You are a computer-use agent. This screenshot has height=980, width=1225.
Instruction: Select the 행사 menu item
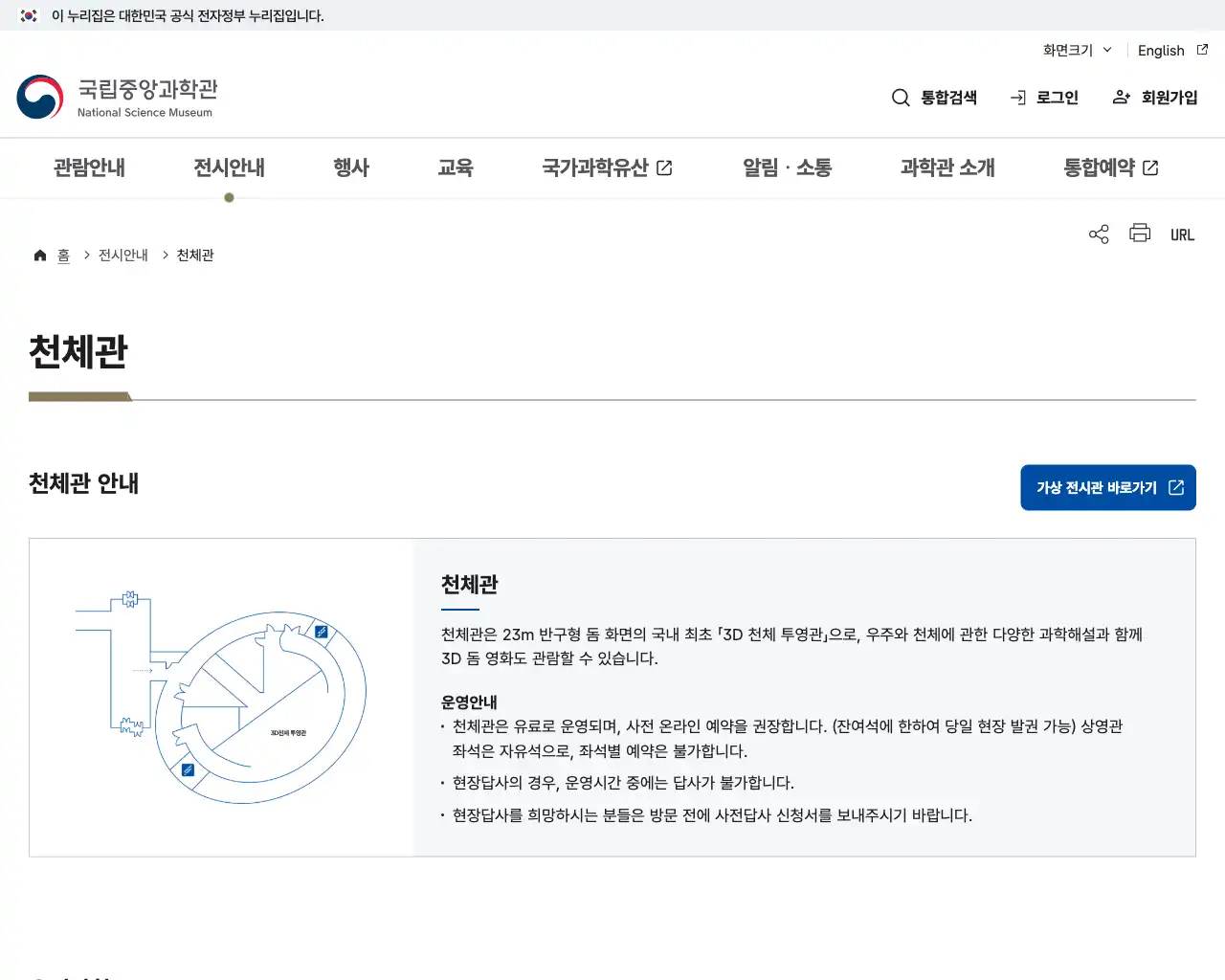pyautogui.click(x=350, y=167)
